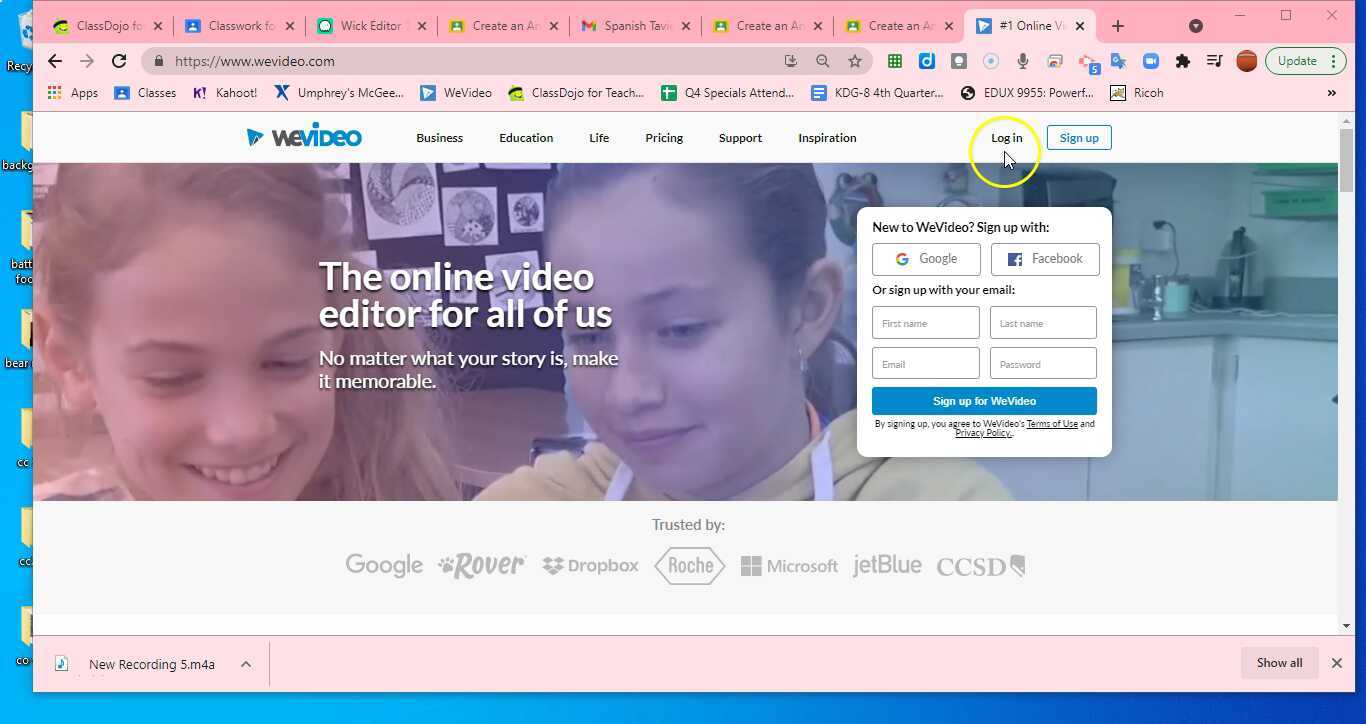The width and height of the screenshot is (1366, 724).
Task: Sign up with Google button
Action: [926, 259]
